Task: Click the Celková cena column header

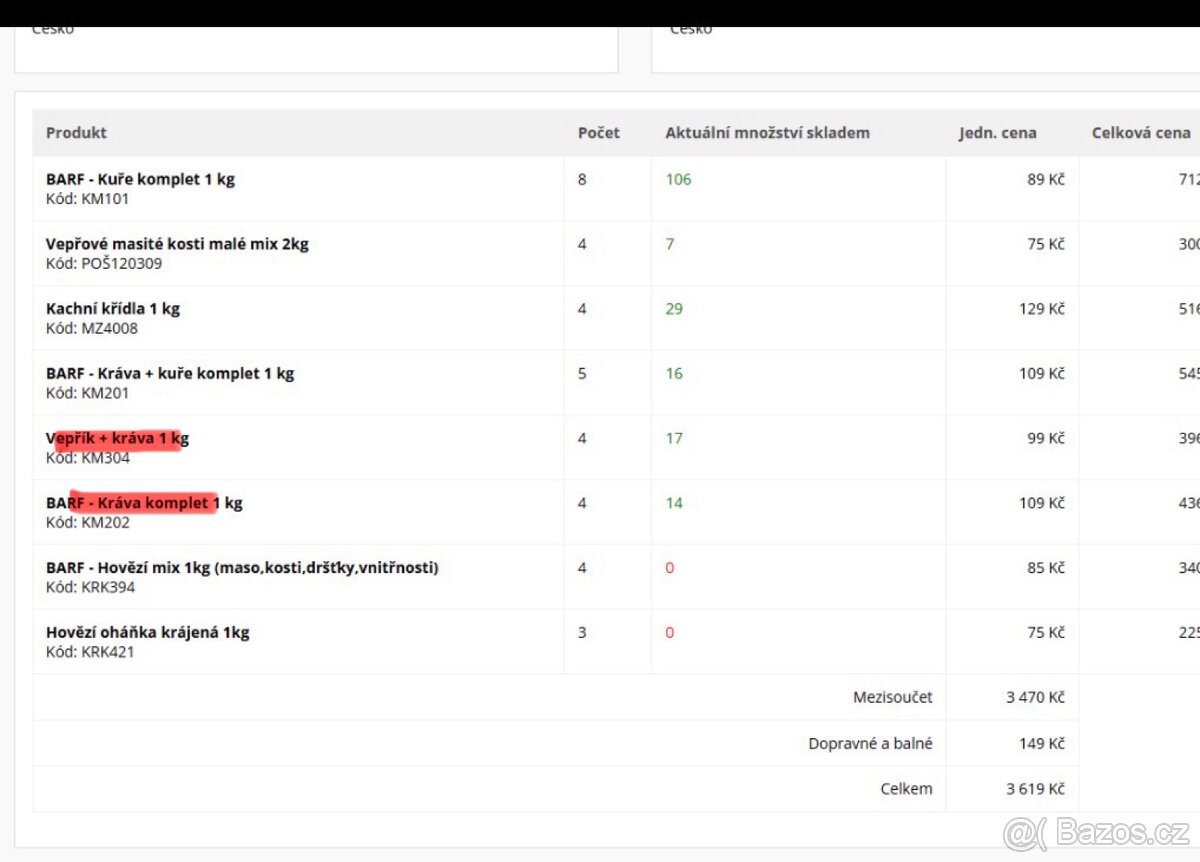Action: (x=1141, y=133)
